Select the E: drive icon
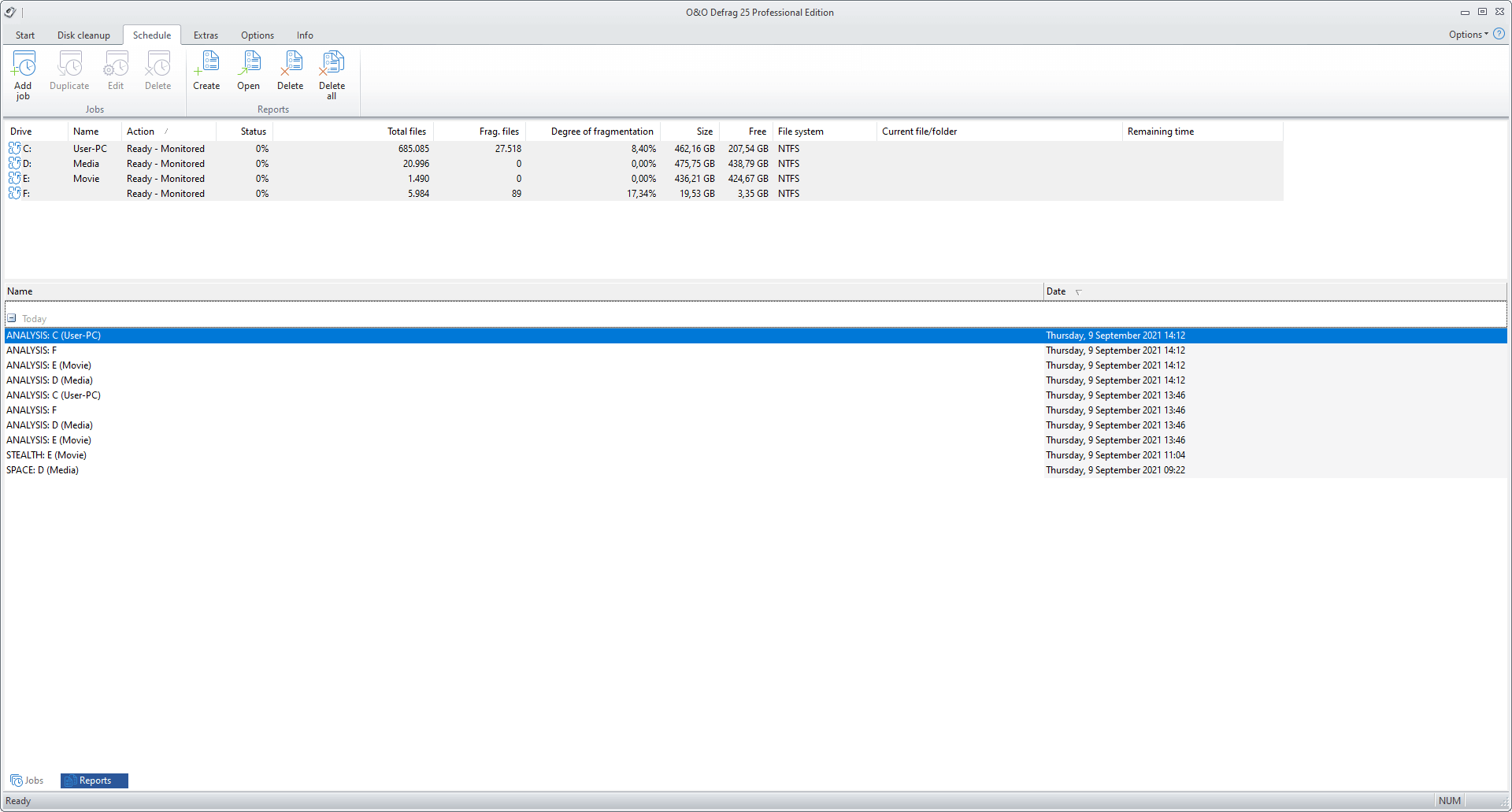Image resolution: width=1512 pixels, height=812 pixels. point(15,178)
